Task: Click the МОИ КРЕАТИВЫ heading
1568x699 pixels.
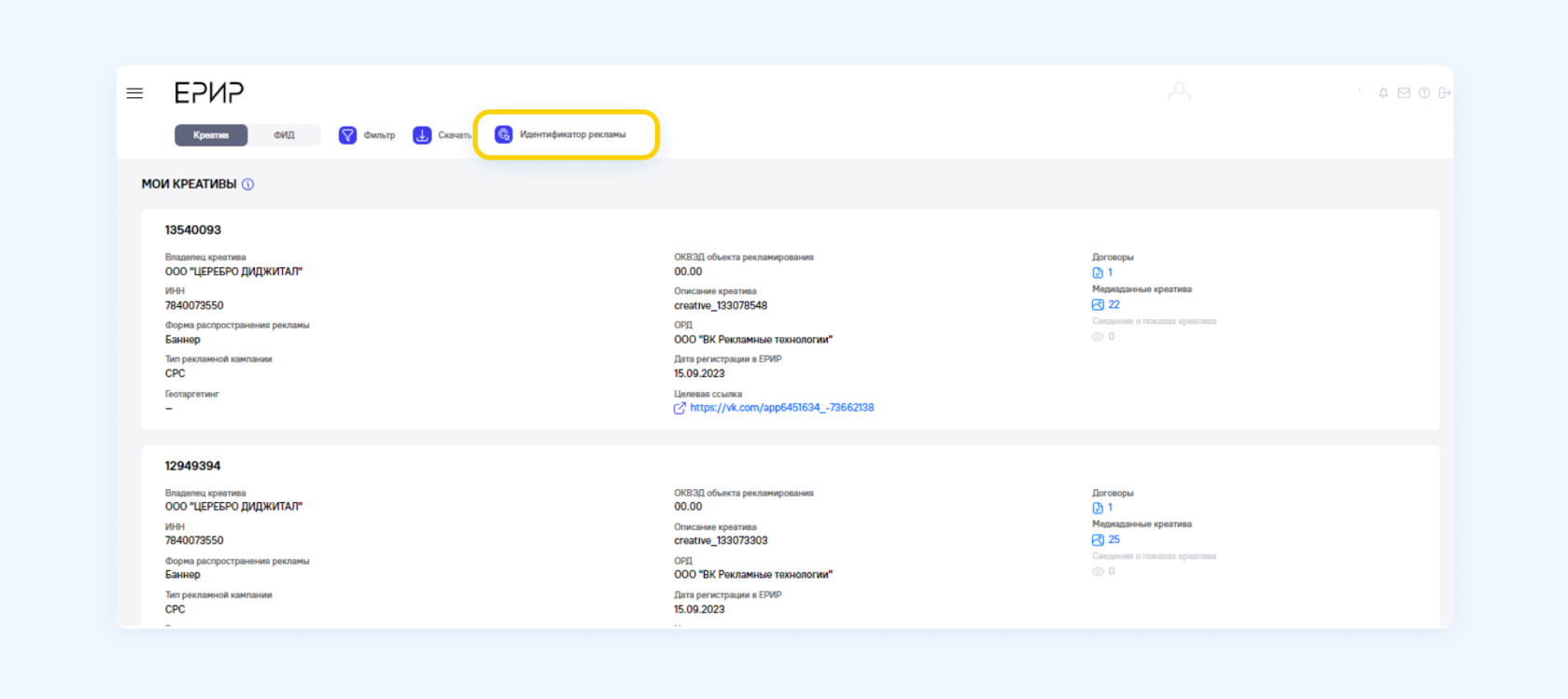Action: click(189, 184)
